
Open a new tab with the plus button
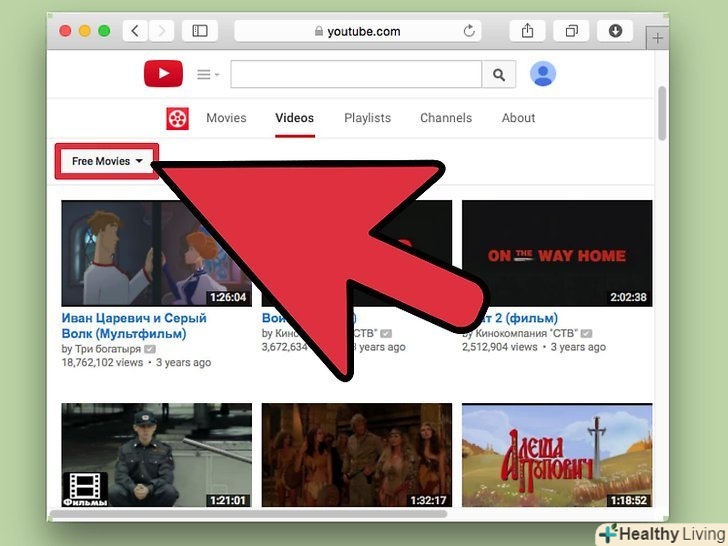[657, 38]
